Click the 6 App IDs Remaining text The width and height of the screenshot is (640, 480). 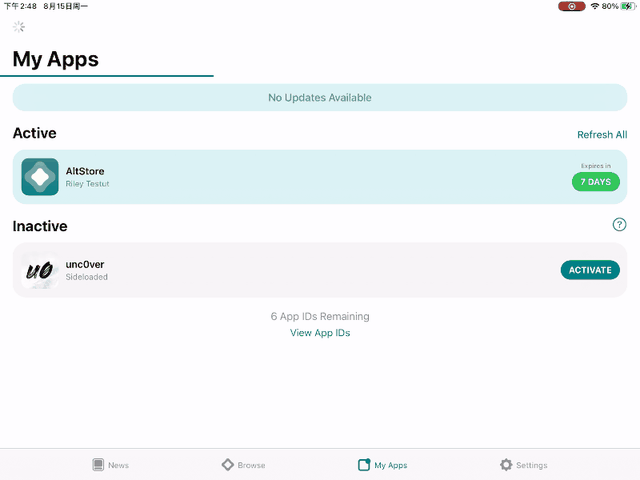pos(320,316)
